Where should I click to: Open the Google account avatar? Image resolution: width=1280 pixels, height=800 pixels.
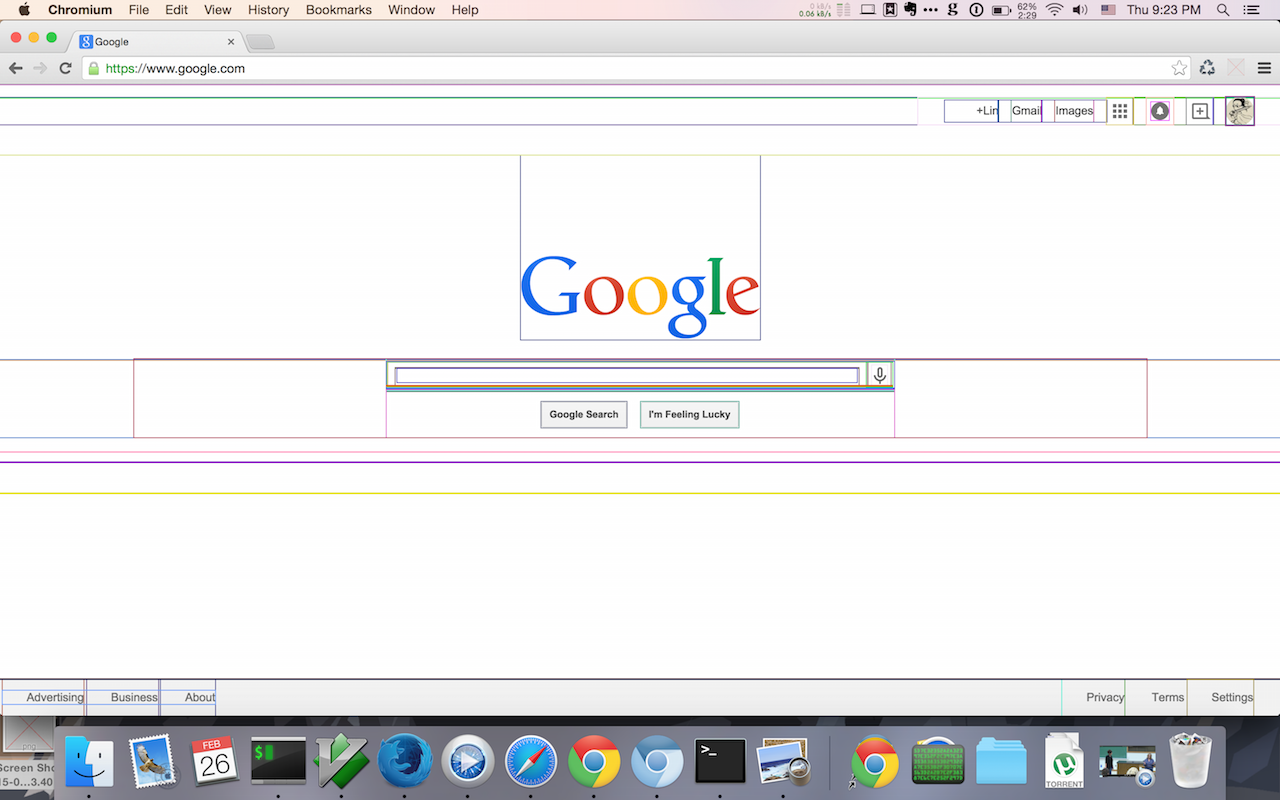click(1240, 111)
